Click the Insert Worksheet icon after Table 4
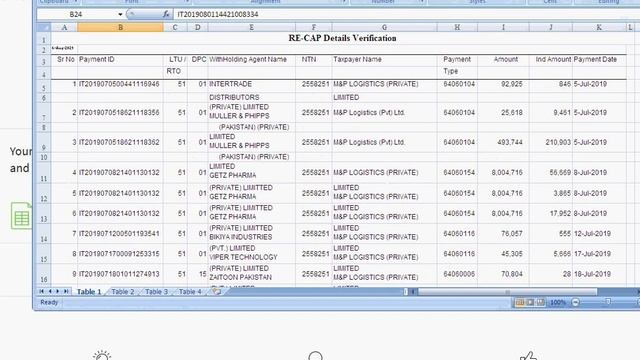The image size is (640, 360). pyautogui.click(x=216, y=291)
